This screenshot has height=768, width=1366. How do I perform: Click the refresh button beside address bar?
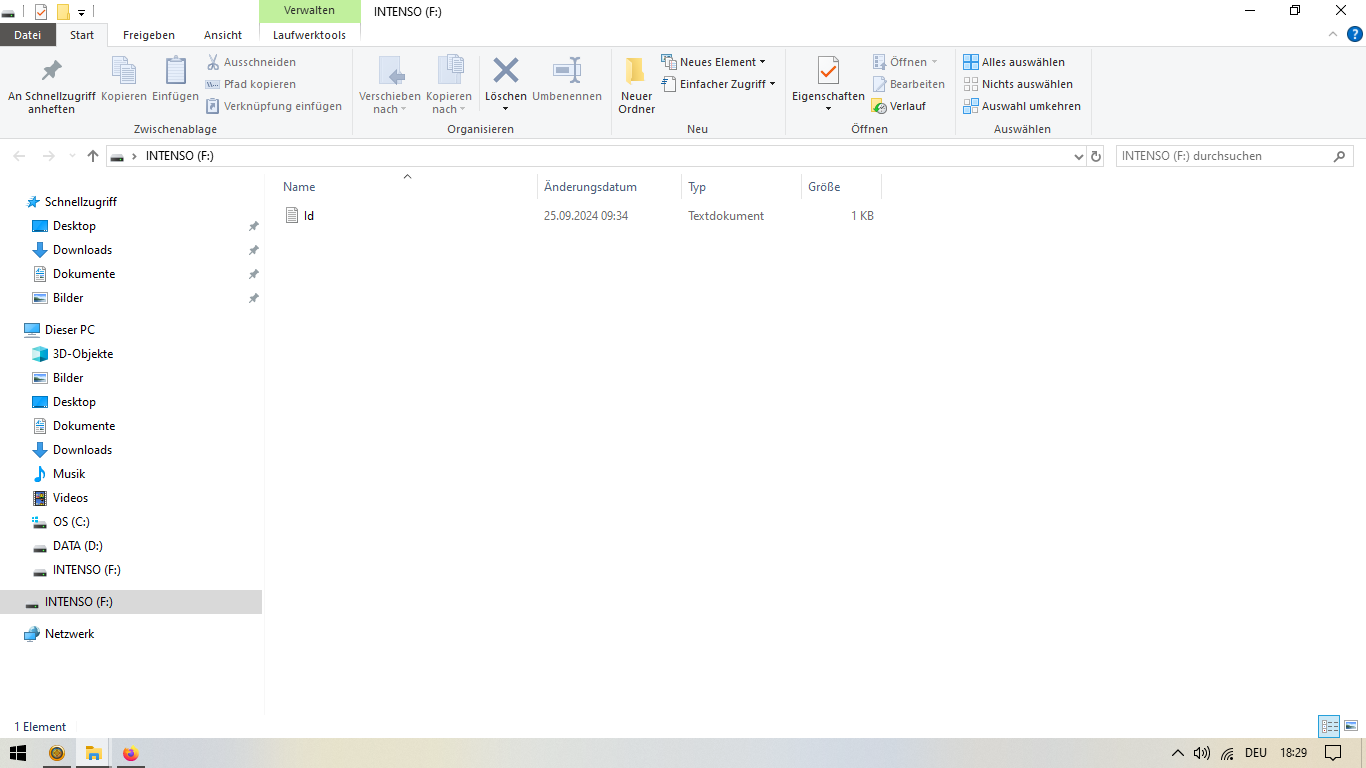(x=1096, y=157)
